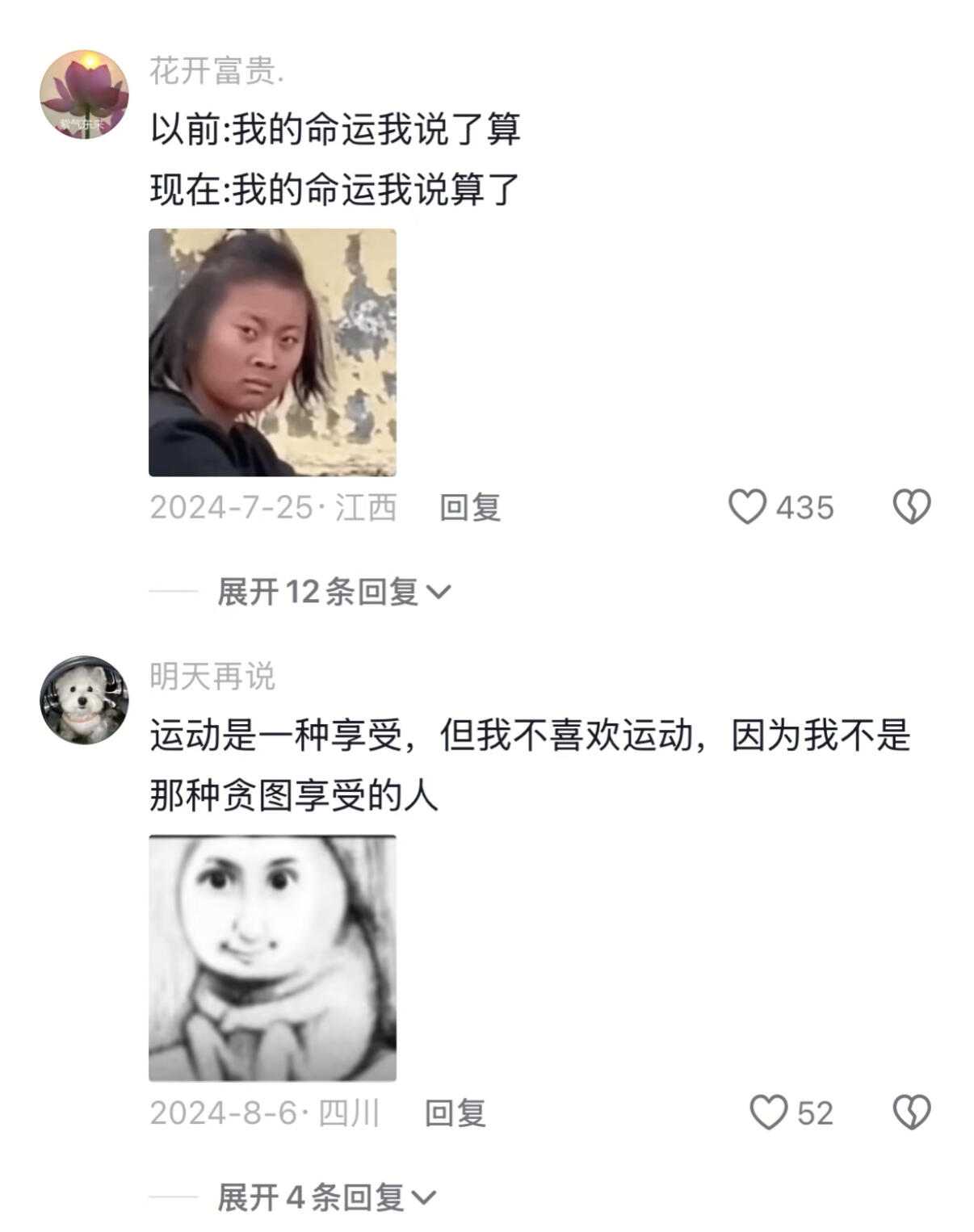Image resolution: width=974 pixels, height=1232 pixels.
Task: Tap broken heart on 明天再说's comment
Action: coord(912,1113)
